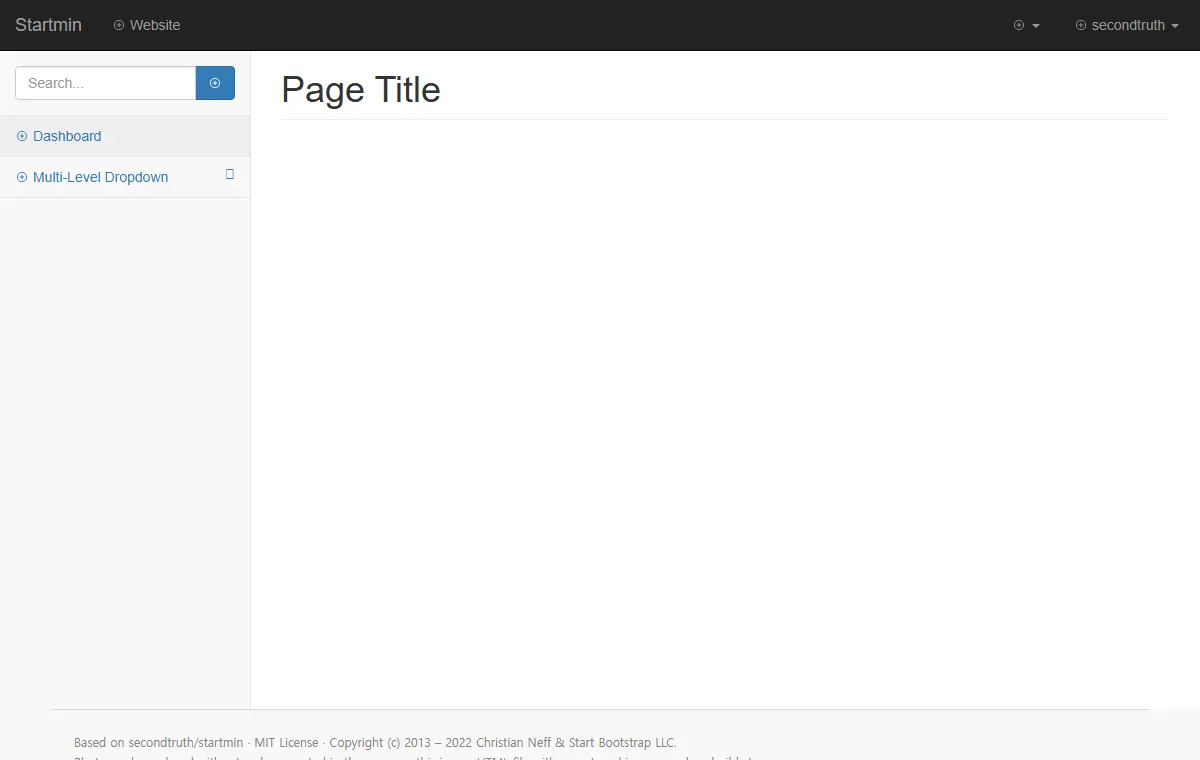Image resolution: width=1200 pixels, height=760 pixels.
Task: Open the secondtruth user dropdown caret
Action: [1174, 26]
